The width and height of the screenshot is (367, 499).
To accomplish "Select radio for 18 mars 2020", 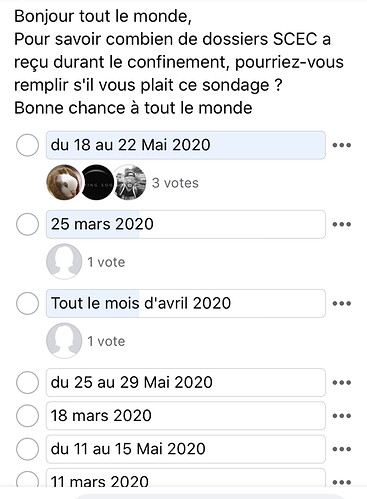I will pyautogui.click(x=27, y=416).
